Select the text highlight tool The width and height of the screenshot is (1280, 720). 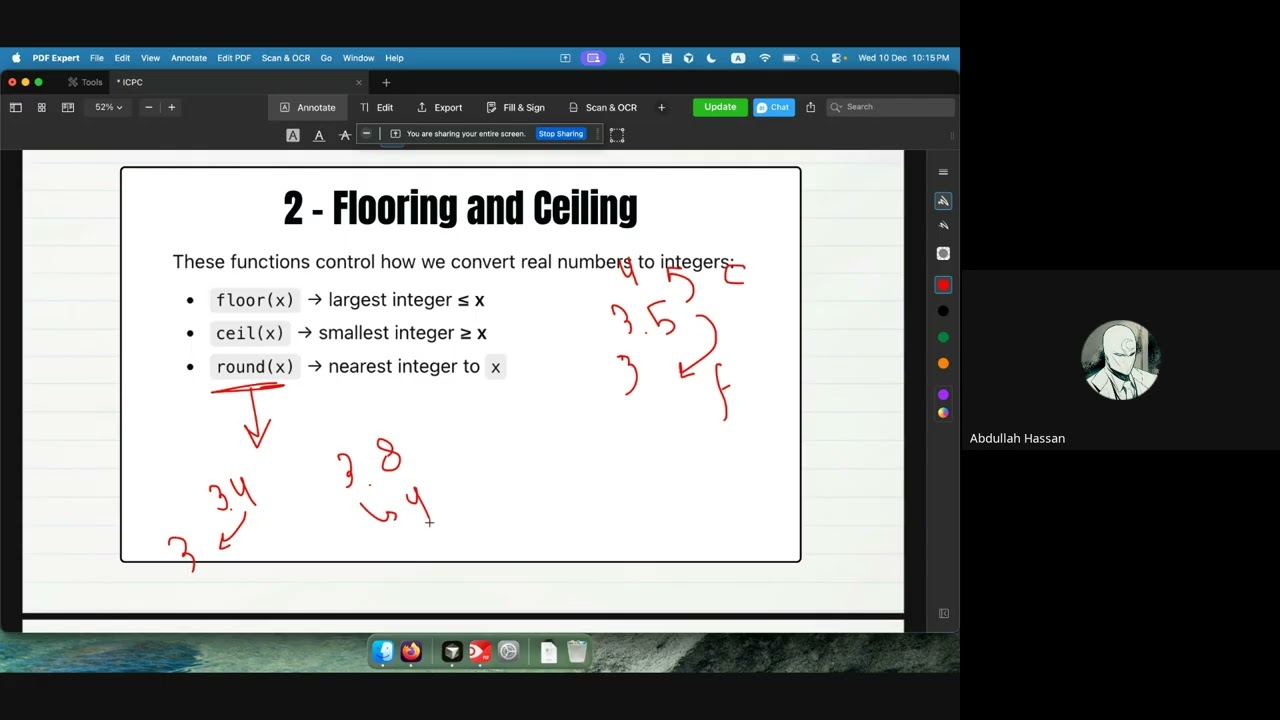(293, 135)
